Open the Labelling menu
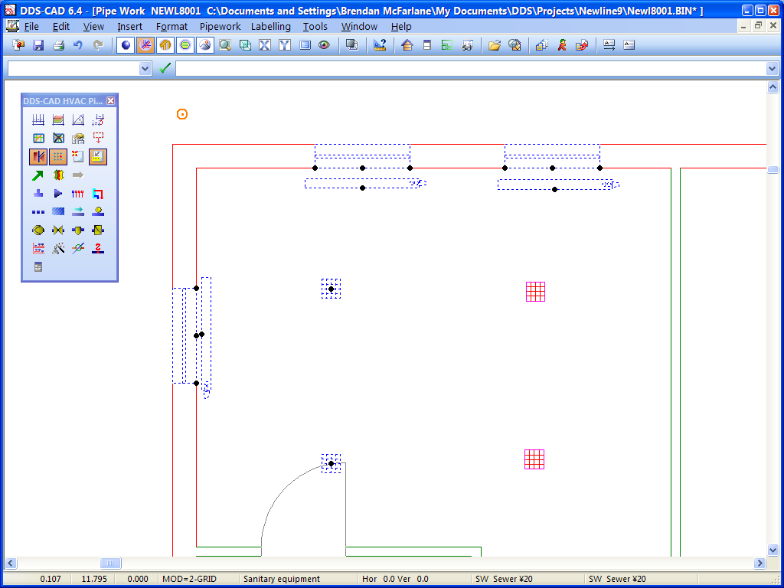784x588 pixels. pyautogui.click(x=270, y=26)
